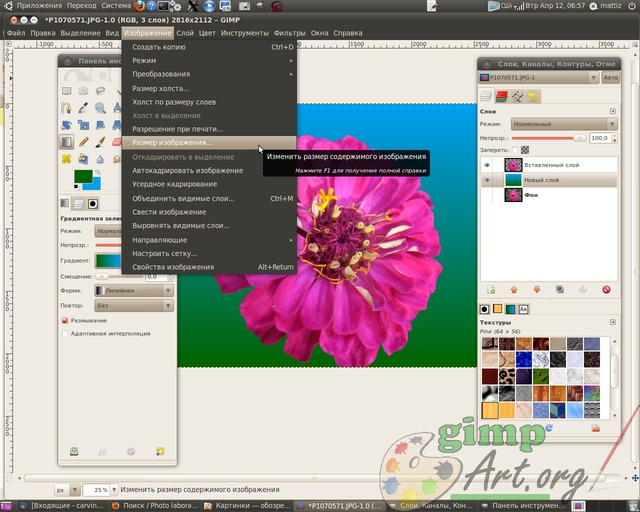640x512 pixels.
Task: Choose Свести изображение menu entry
Action: (x=209, y=212)
